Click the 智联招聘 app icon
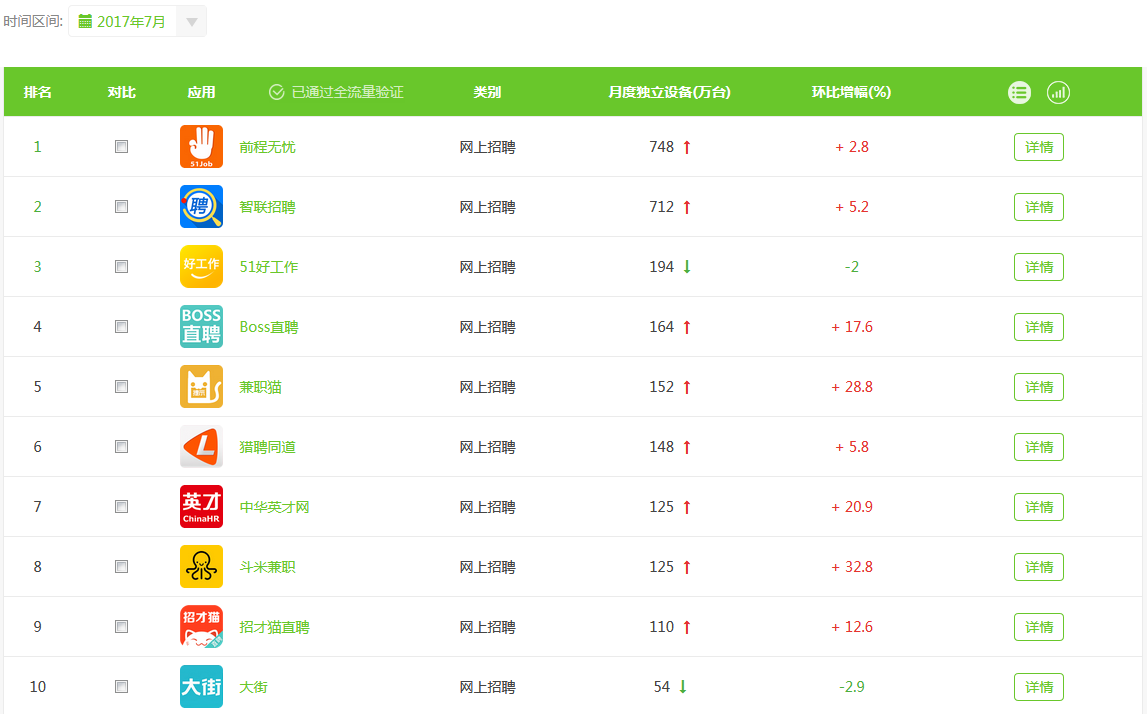The width and height of the screenshot is (1147, 714). click(201, 206)
